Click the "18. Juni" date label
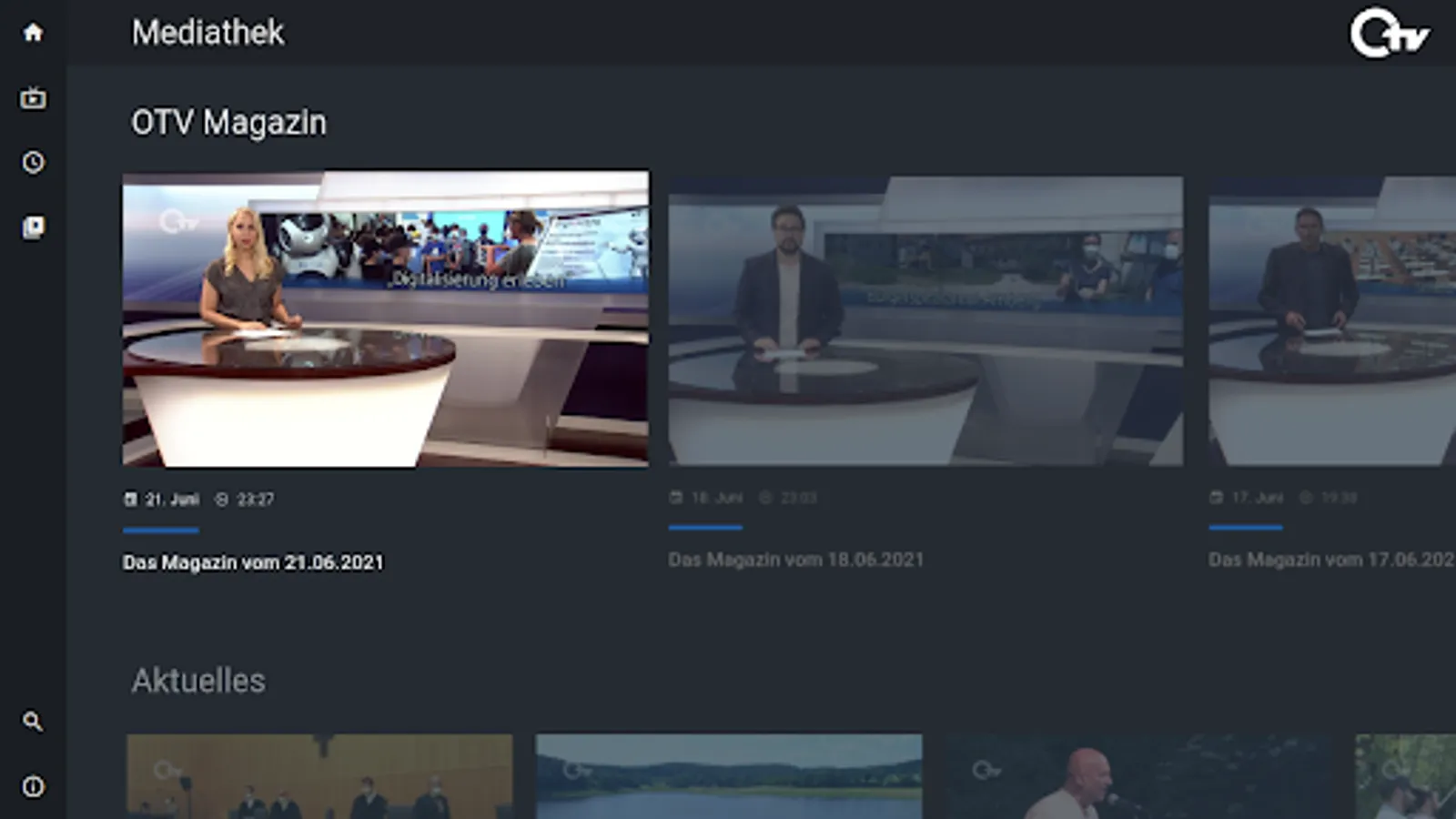 tap(717, 497)
